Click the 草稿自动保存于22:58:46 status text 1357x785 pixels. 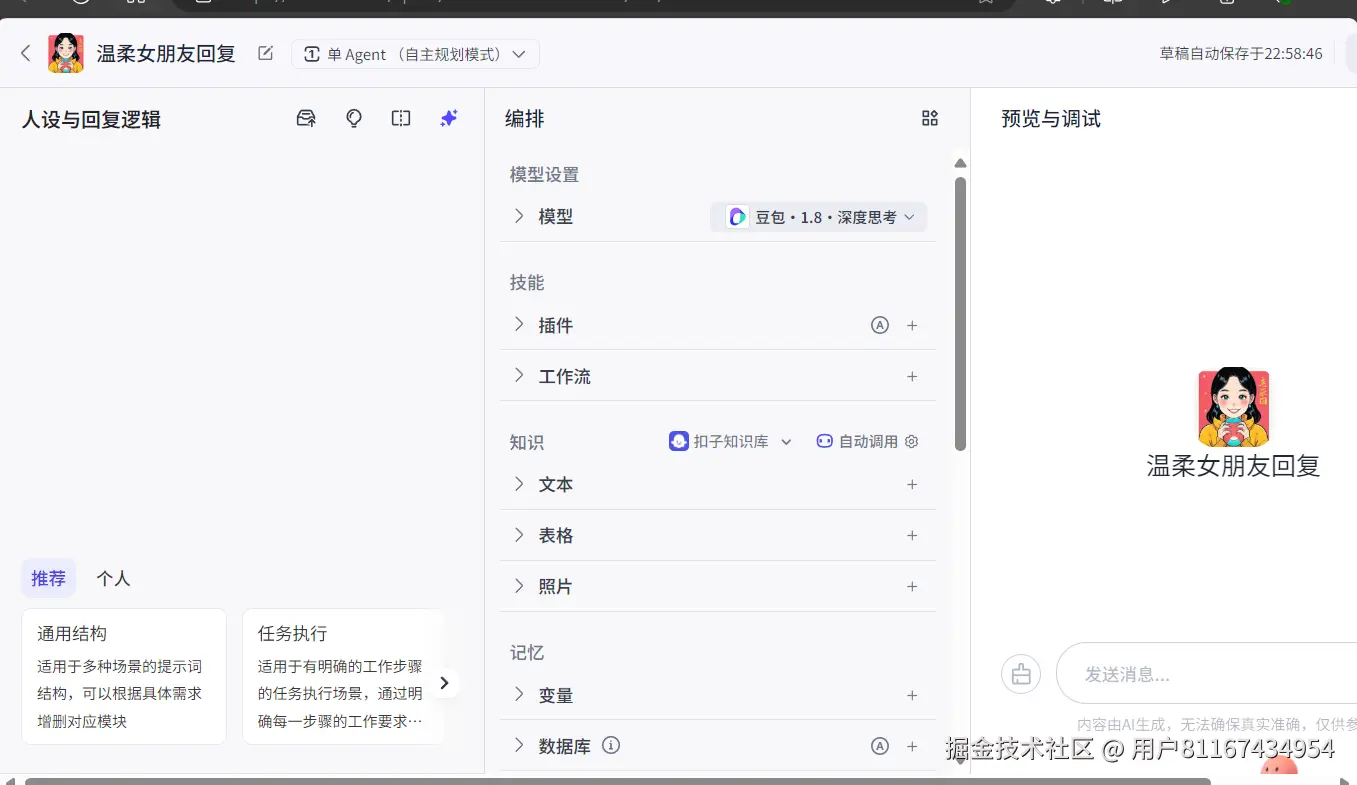coord(1241,54)
